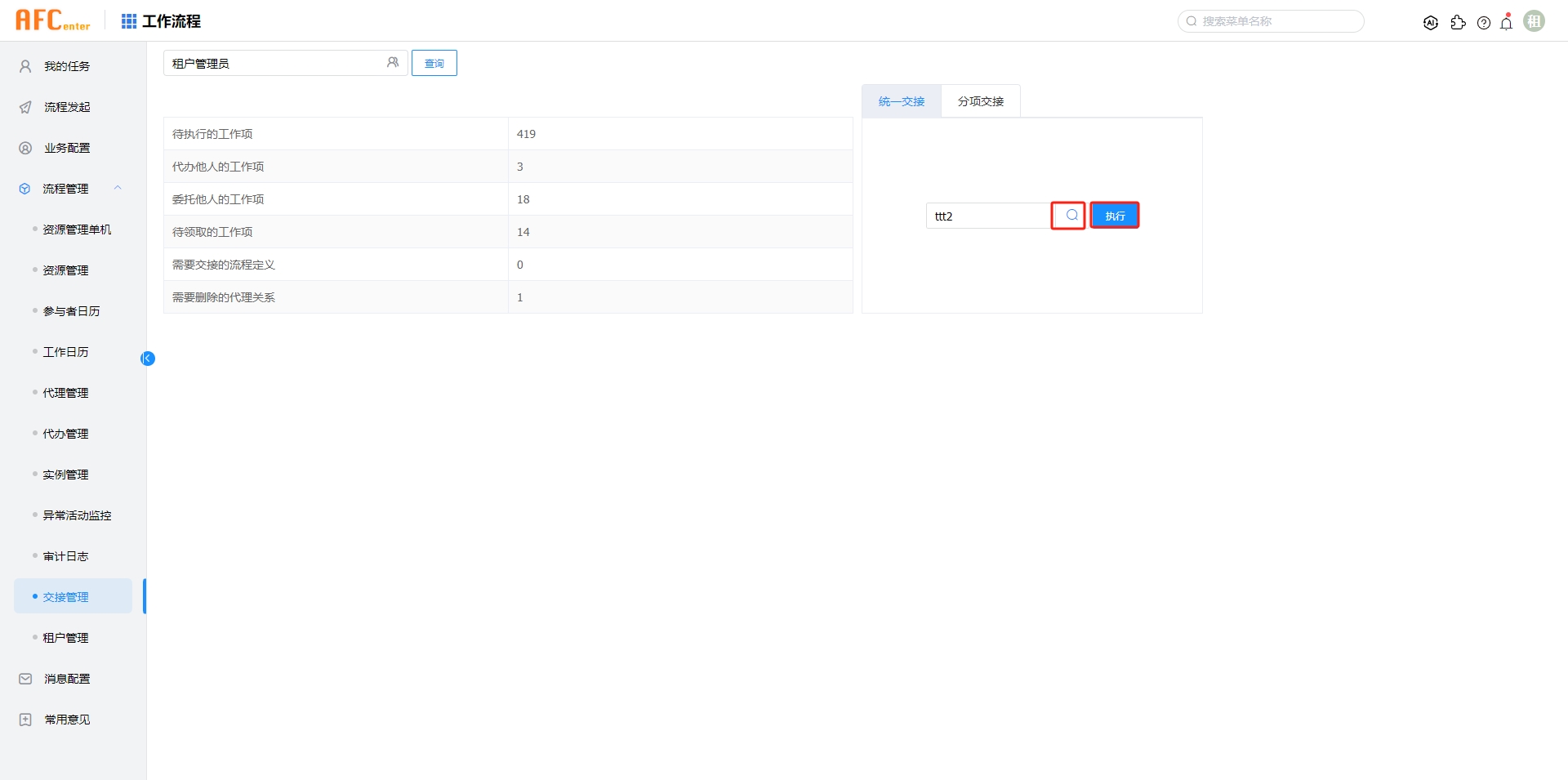Select 租户管理 from the sidebar menu

66,637
